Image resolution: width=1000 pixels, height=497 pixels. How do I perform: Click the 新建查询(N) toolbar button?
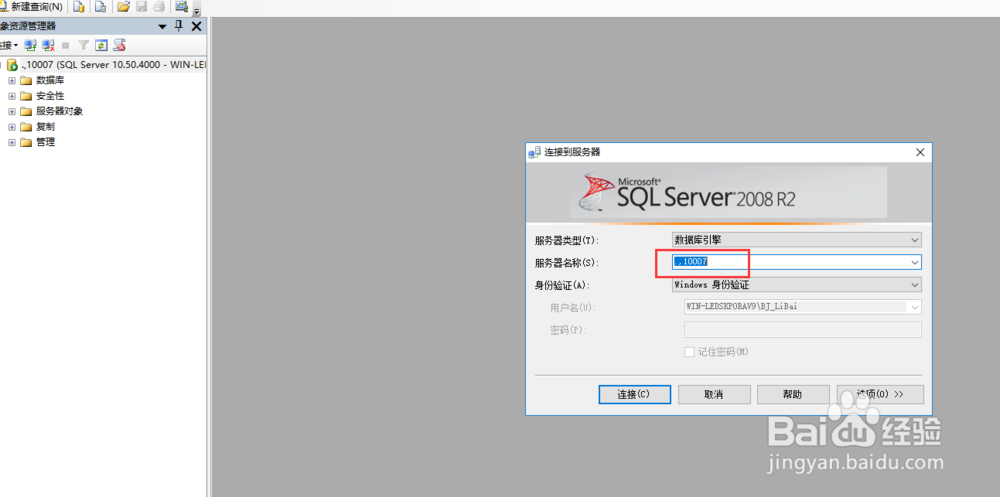[x=32, y=7]
